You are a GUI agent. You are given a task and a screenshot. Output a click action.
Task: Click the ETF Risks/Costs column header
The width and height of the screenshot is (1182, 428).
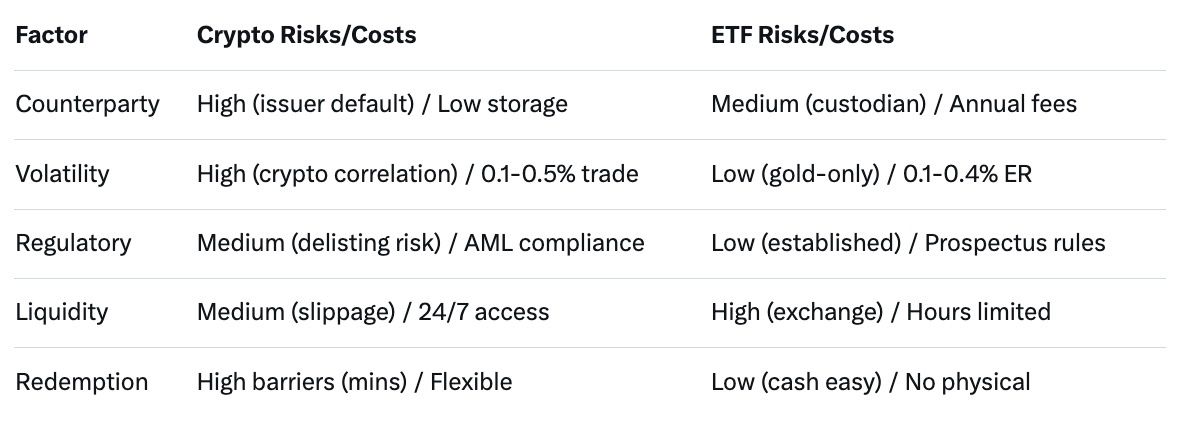(x=802, y=36)
